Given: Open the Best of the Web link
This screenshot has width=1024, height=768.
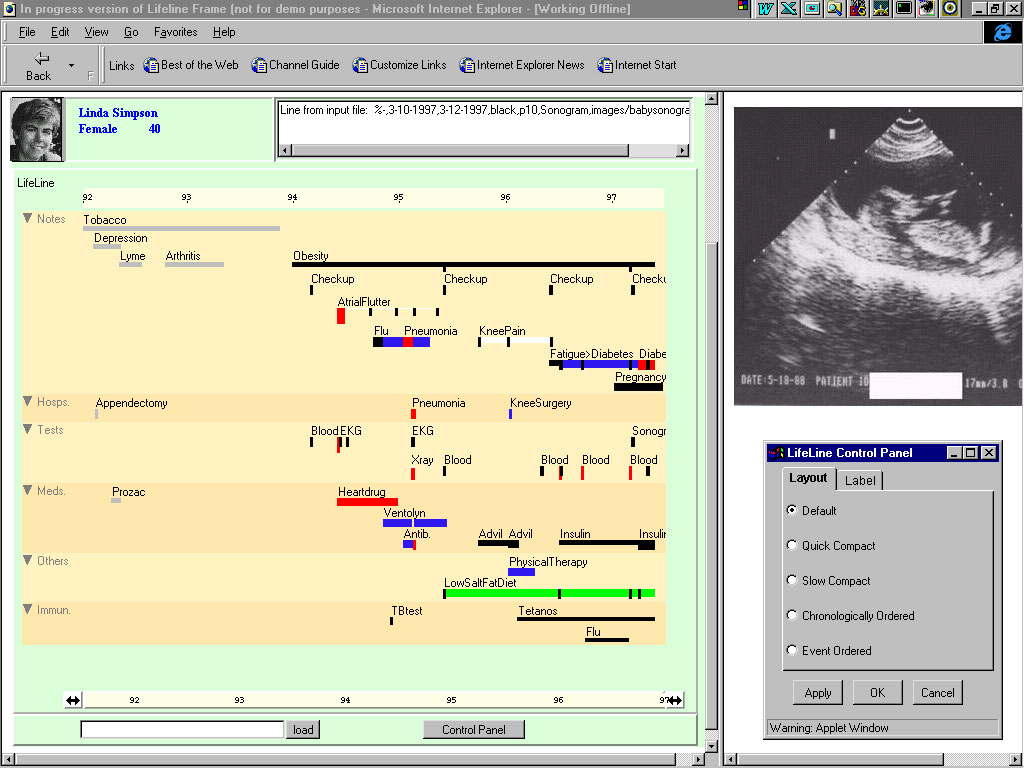Looking at the screenshot, I should pyautogui.click(x=191, y=65).
